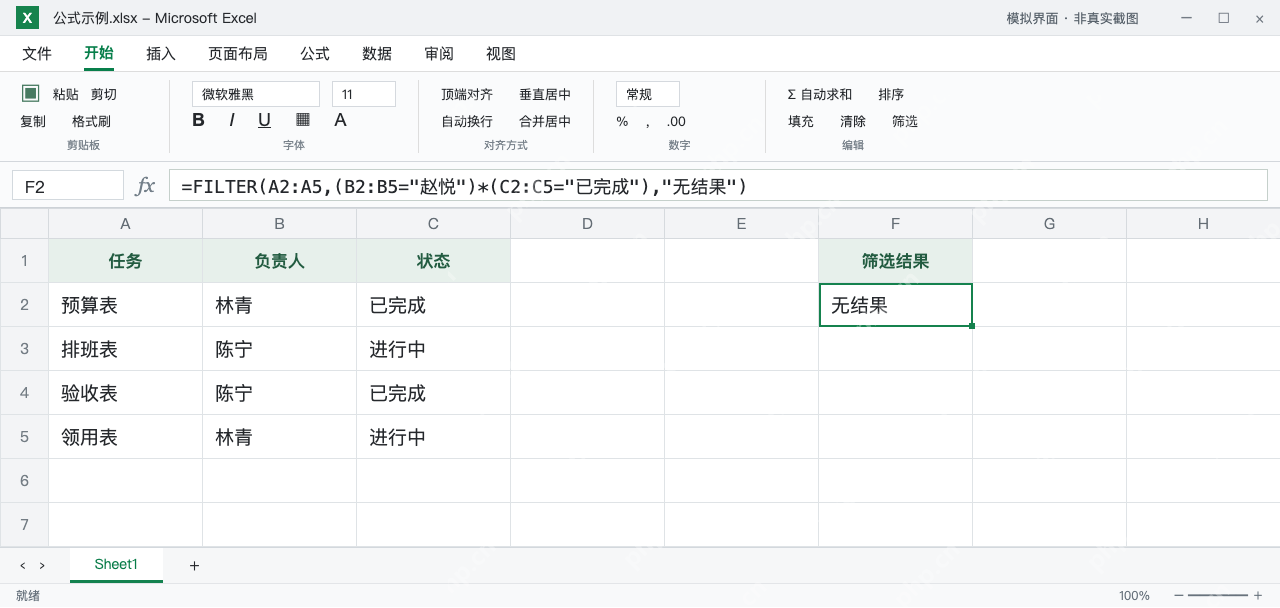Image resolution: width=1280 pixels, height=608 pixels.
Task: Switch to the 页面布局 tab
Action: (x=238, y=54)
